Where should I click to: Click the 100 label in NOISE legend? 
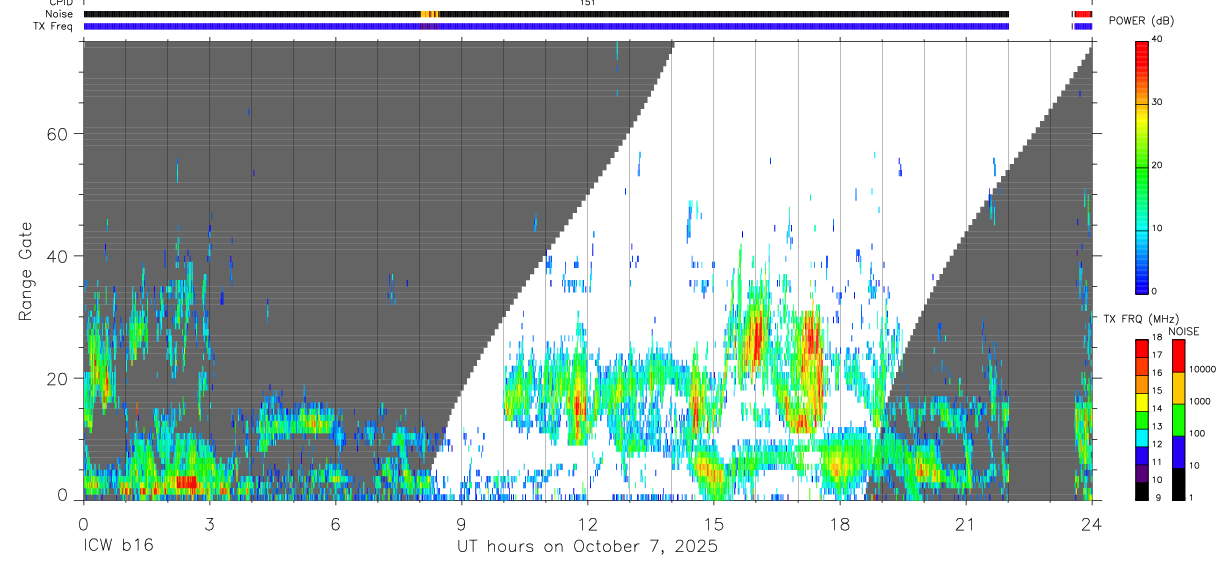tap(1198, 433)
